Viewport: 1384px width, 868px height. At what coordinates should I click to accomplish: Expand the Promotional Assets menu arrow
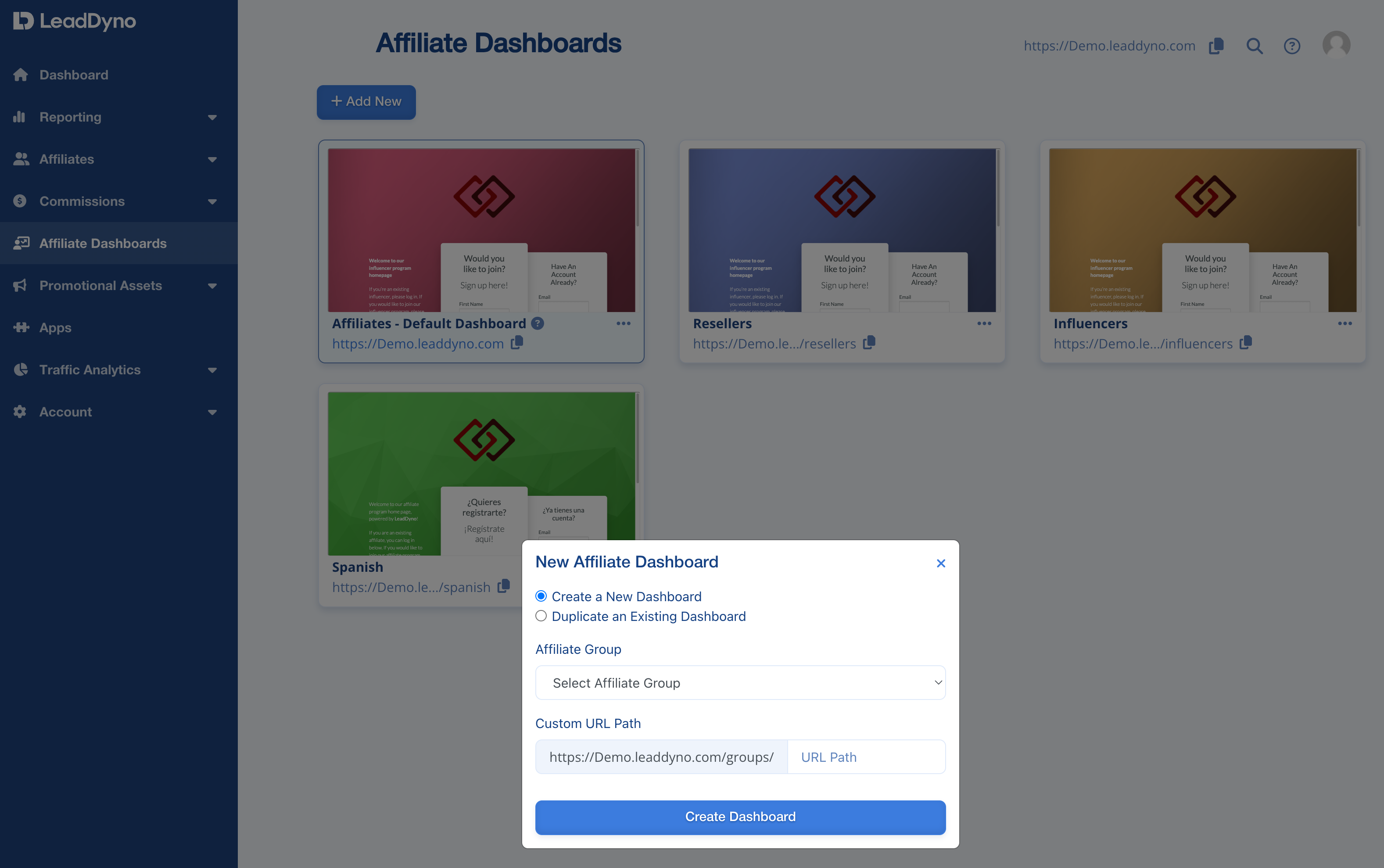tap(212, 286)
